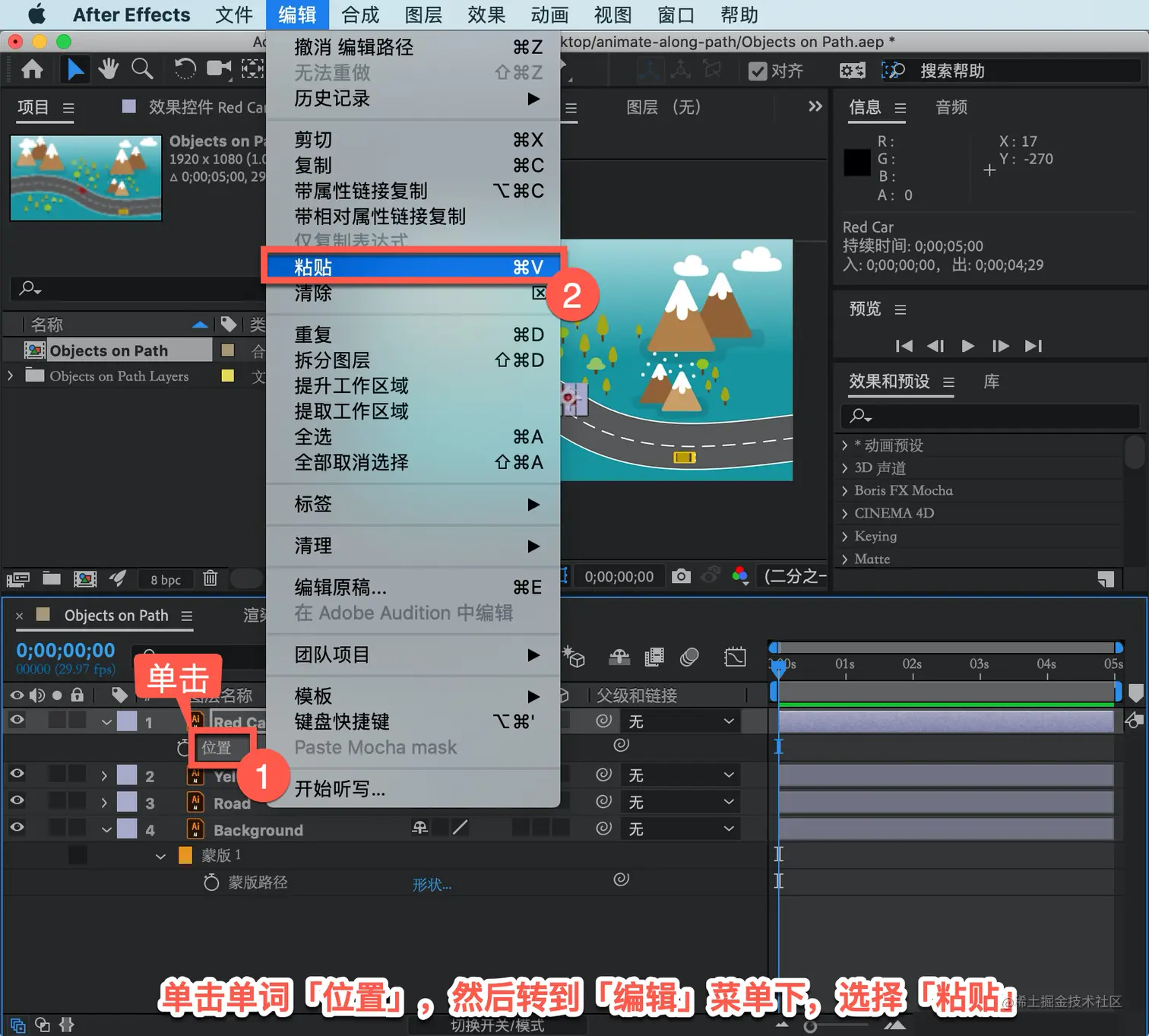Switch to the 库 tab
This screenshot has height=1036, width=1149.
[x=992, y=381]
